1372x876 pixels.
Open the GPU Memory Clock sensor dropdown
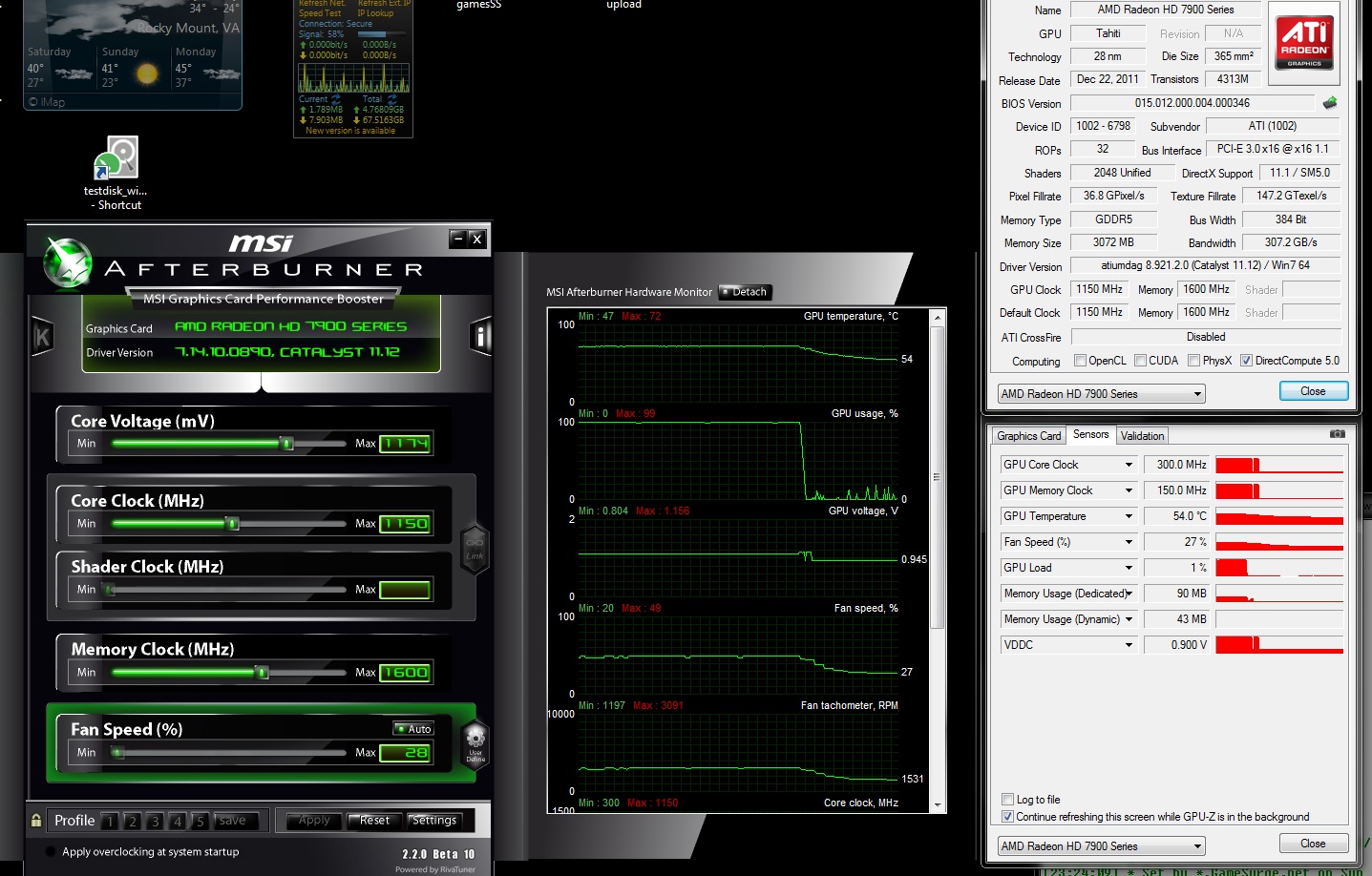pyautogui.click(x=1129, y=490)
